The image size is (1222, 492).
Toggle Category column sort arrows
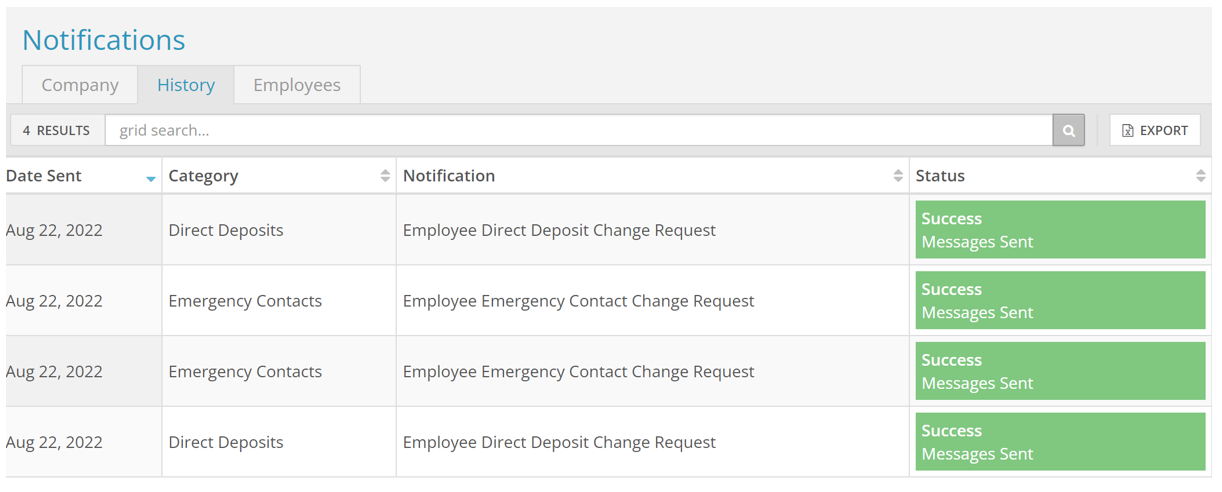coord(385,176)
